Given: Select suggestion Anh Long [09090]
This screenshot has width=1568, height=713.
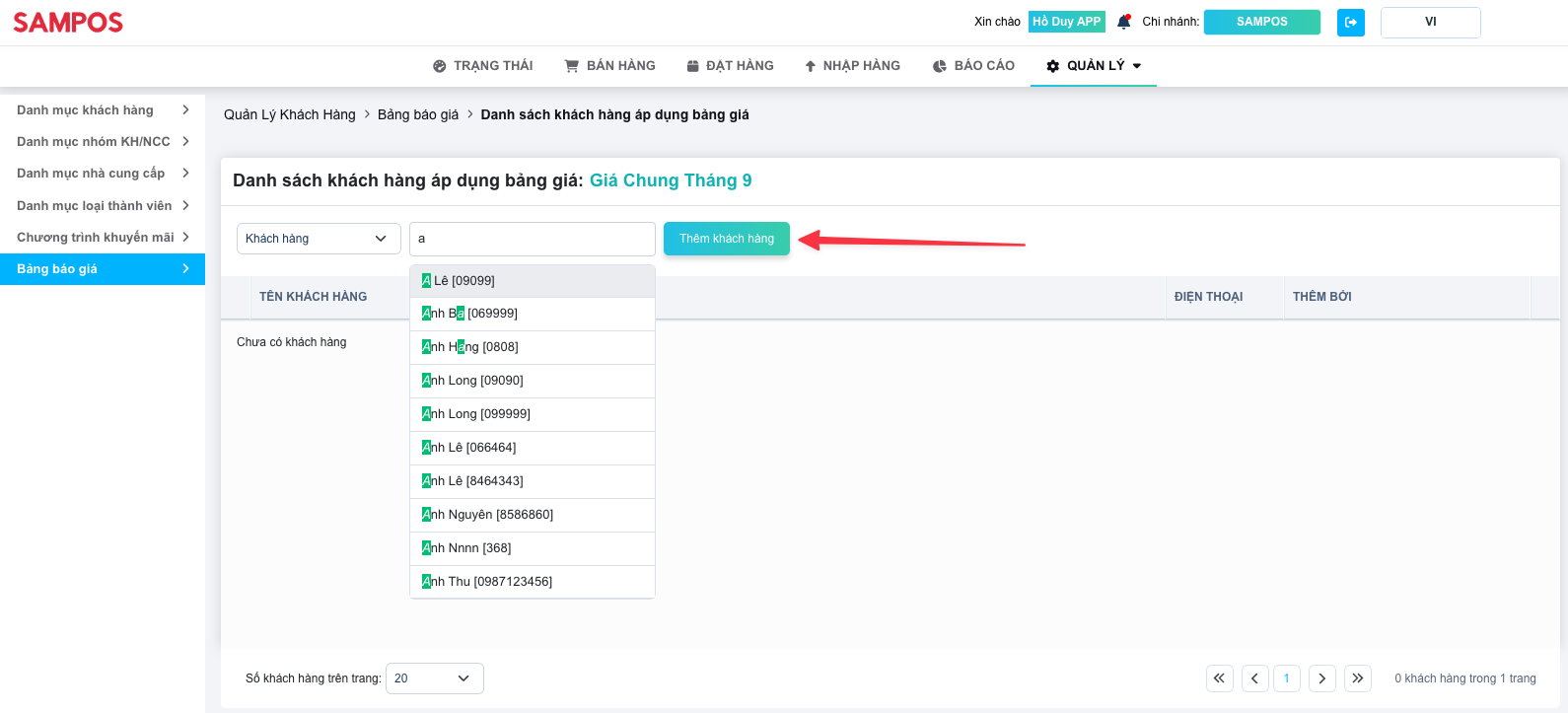Looking at the screenshot, I should pos(533,381).
